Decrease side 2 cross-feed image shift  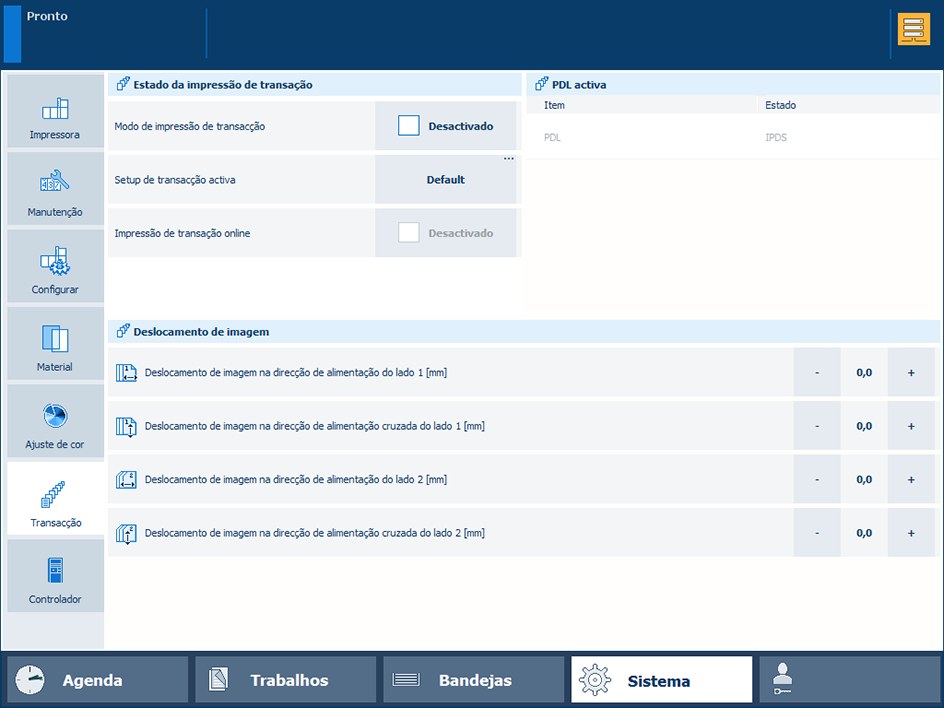(x=817, y=533)
